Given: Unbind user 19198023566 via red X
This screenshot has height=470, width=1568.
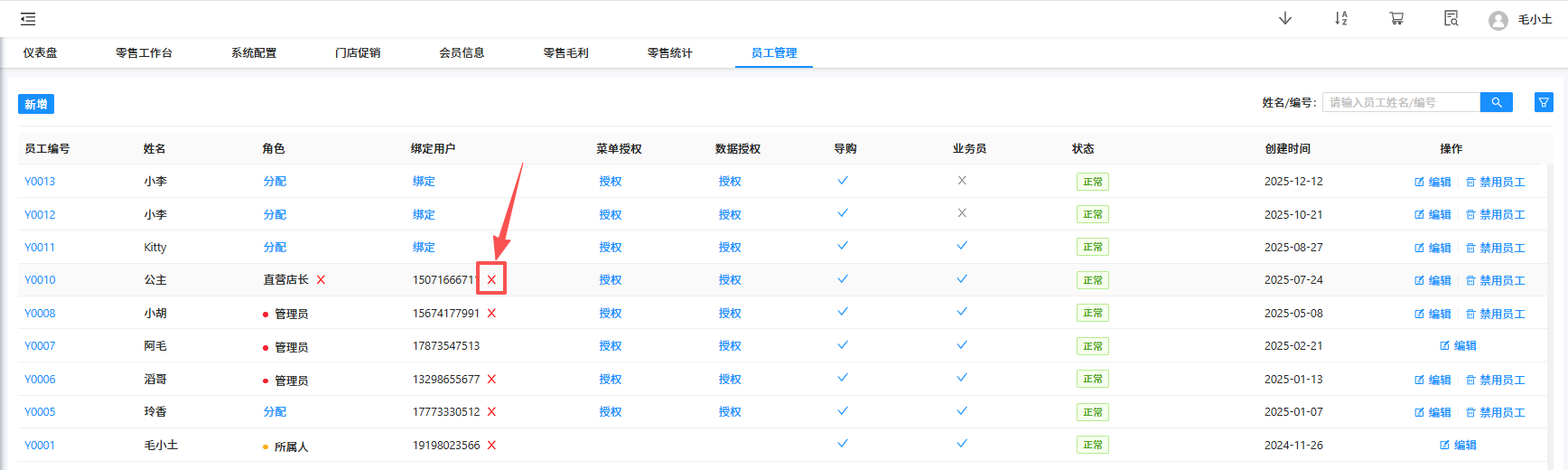Looking at the screenshot, I should pyautogui.click(x=491, y=446).
